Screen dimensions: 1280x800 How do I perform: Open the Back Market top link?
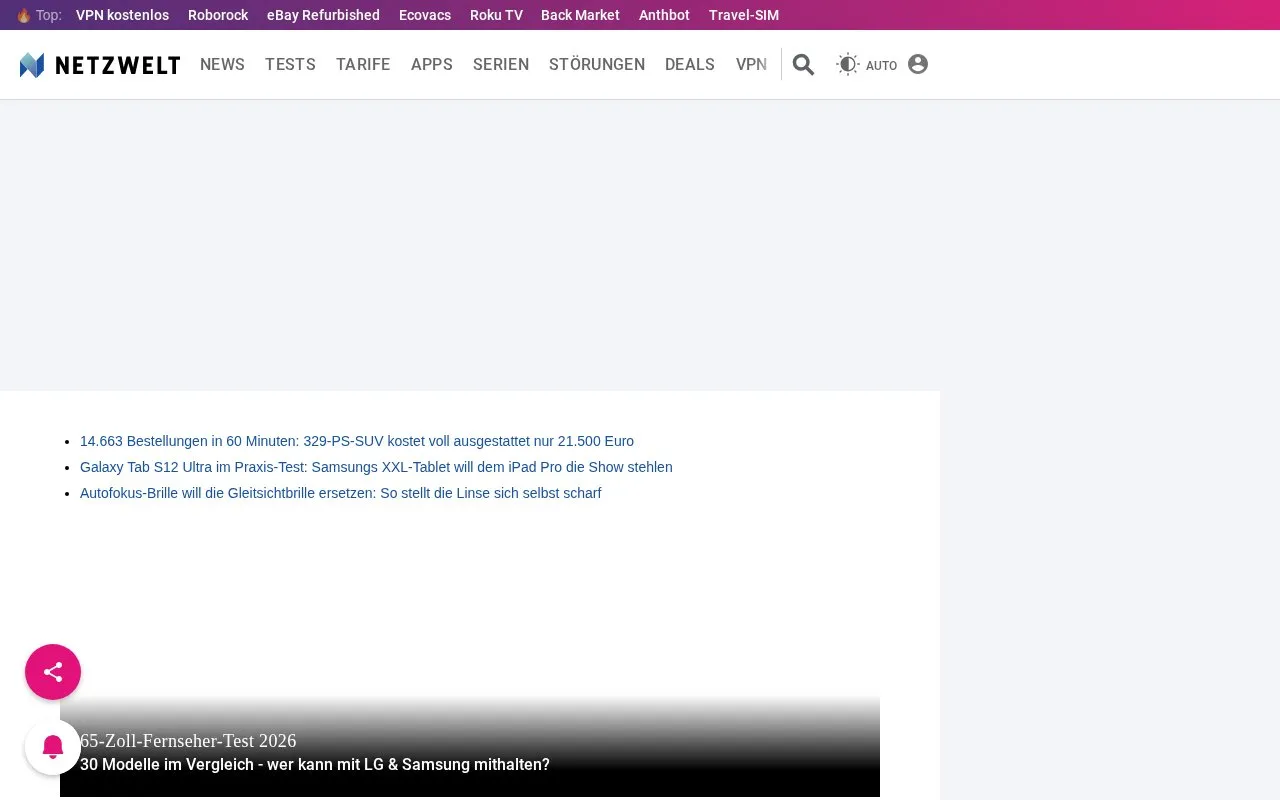coord(580,15)
